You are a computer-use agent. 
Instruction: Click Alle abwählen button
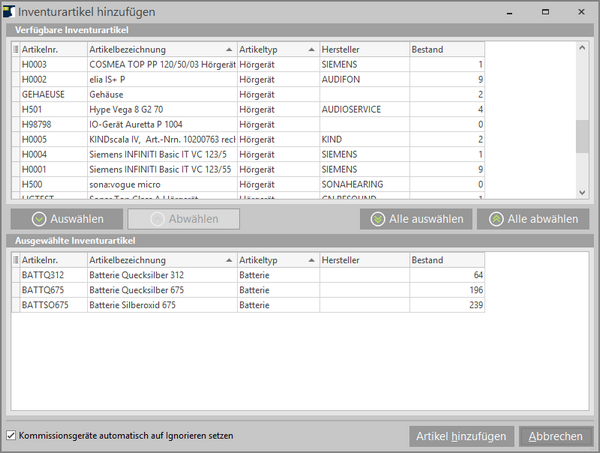[x=533, y=219]
